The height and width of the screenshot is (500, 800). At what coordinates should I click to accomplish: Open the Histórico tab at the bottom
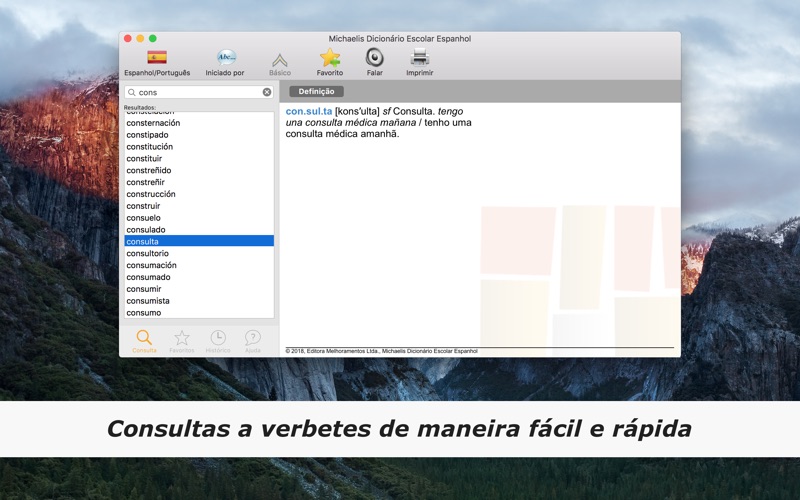click(218, 341)
